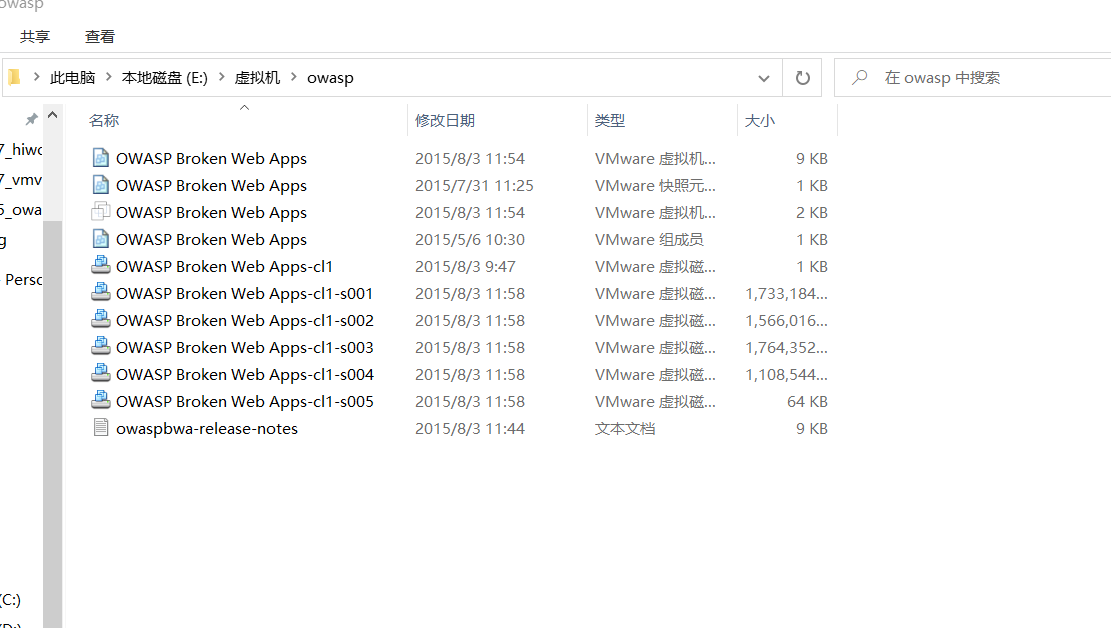1111x628 pixels.
Task: Sort files by the 大小 column header
Action: click(x=760, y=120)
